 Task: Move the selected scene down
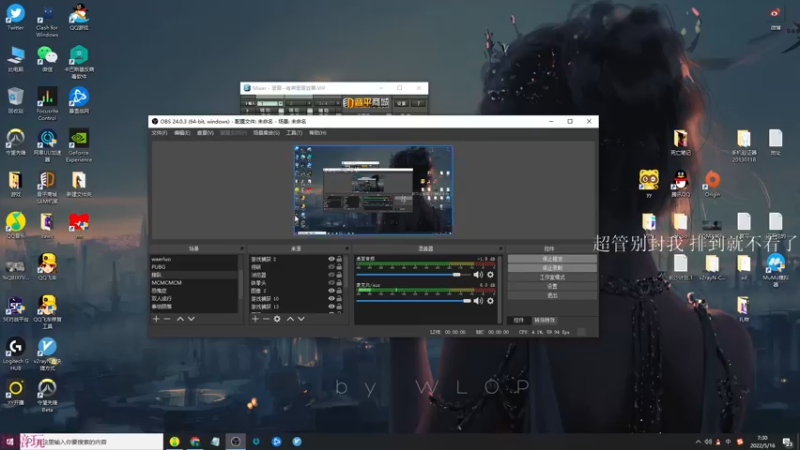click(191, 319)
